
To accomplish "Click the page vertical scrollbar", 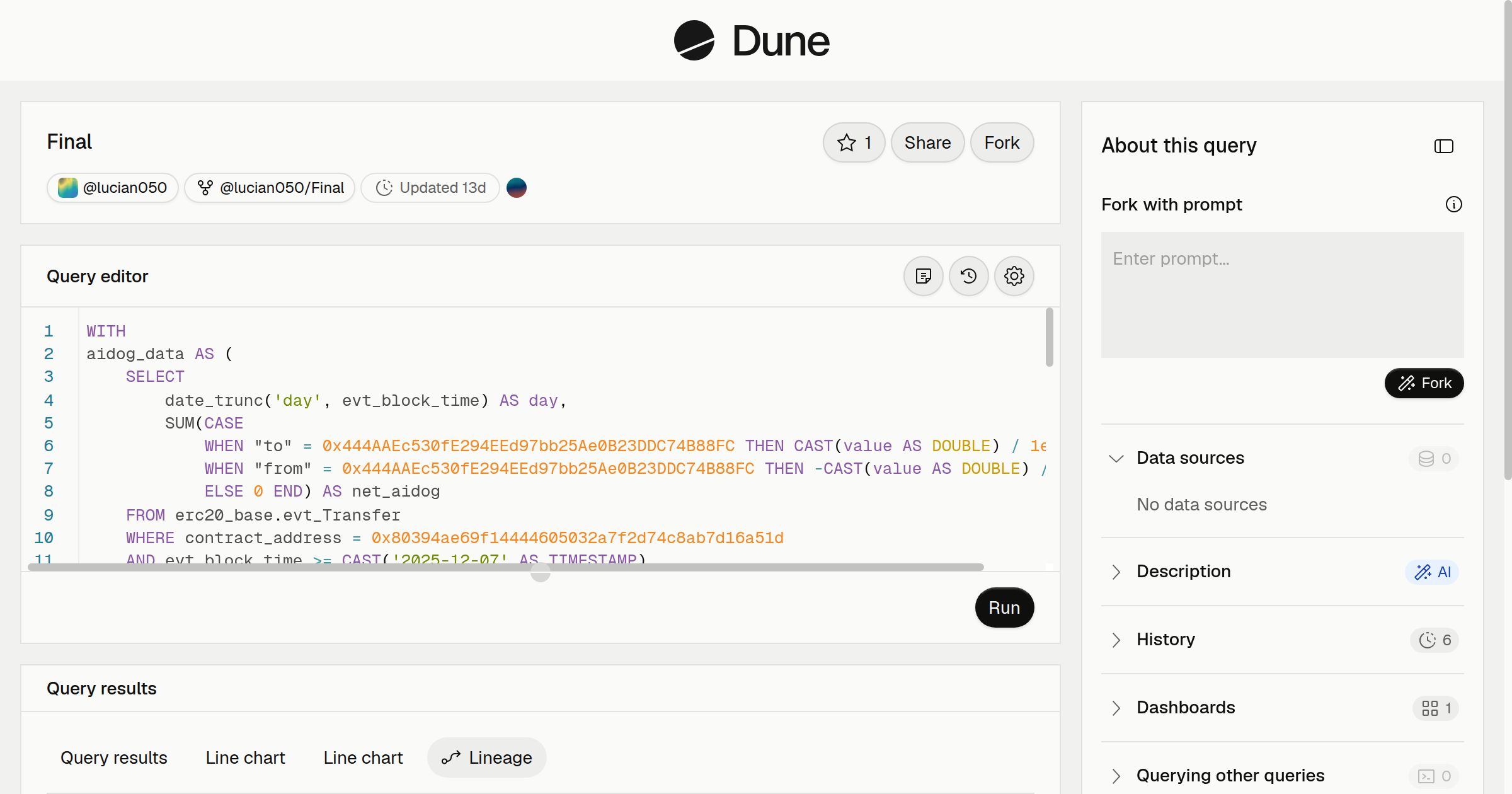I will [x=1508, y=239].
